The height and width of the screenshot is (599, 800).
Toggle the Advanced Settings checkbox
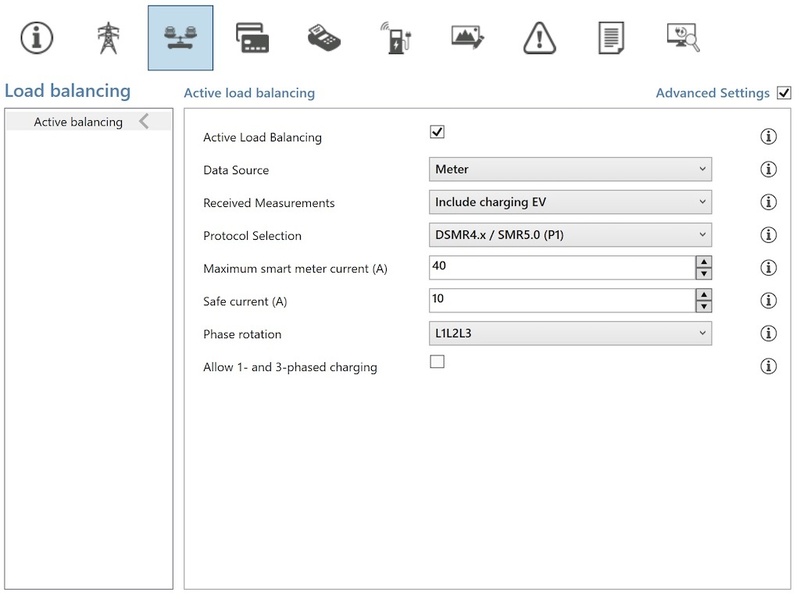point(783,93)
